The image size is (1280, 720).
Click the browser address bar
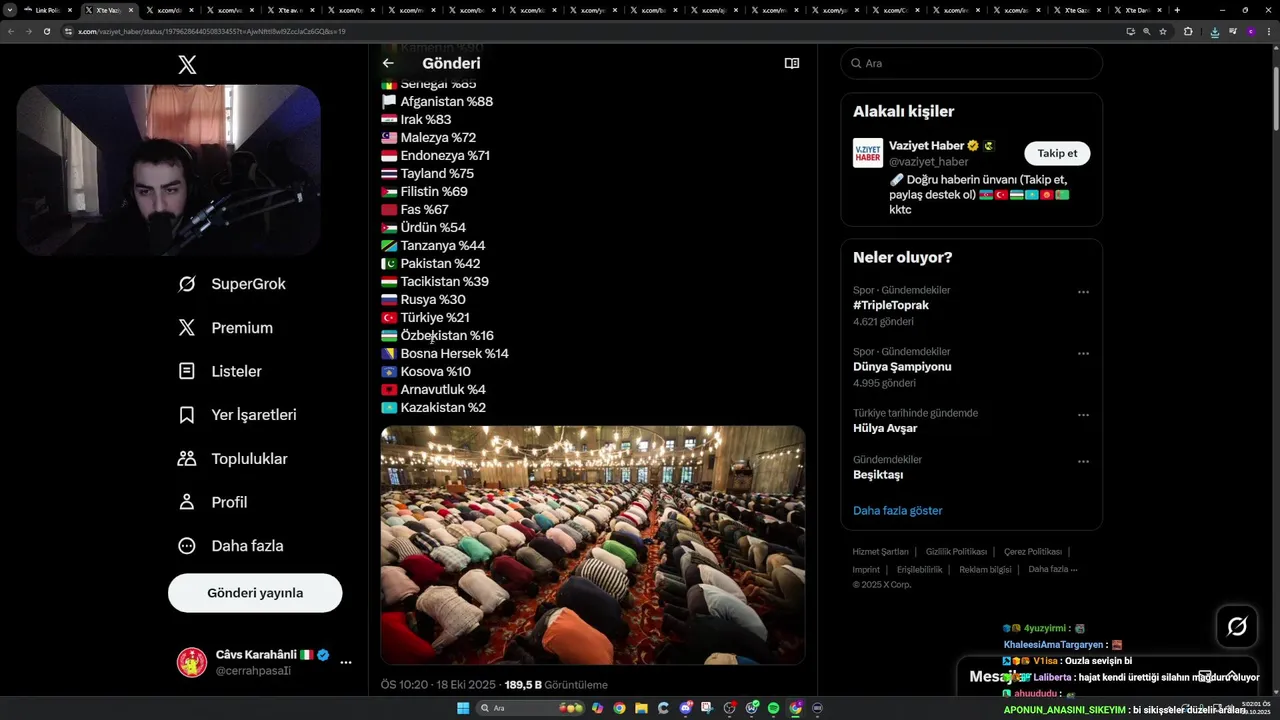(x=598, y=31)
